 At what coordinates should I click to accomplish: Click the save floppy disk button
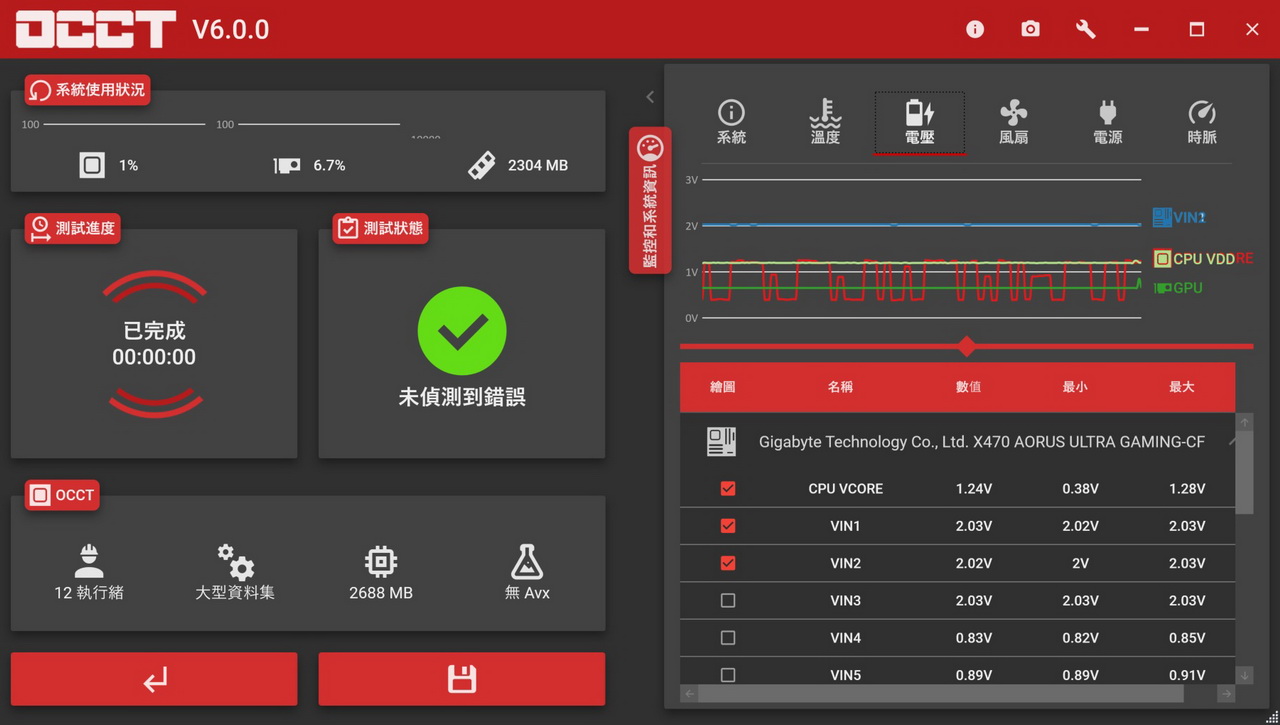pos(462,680)
